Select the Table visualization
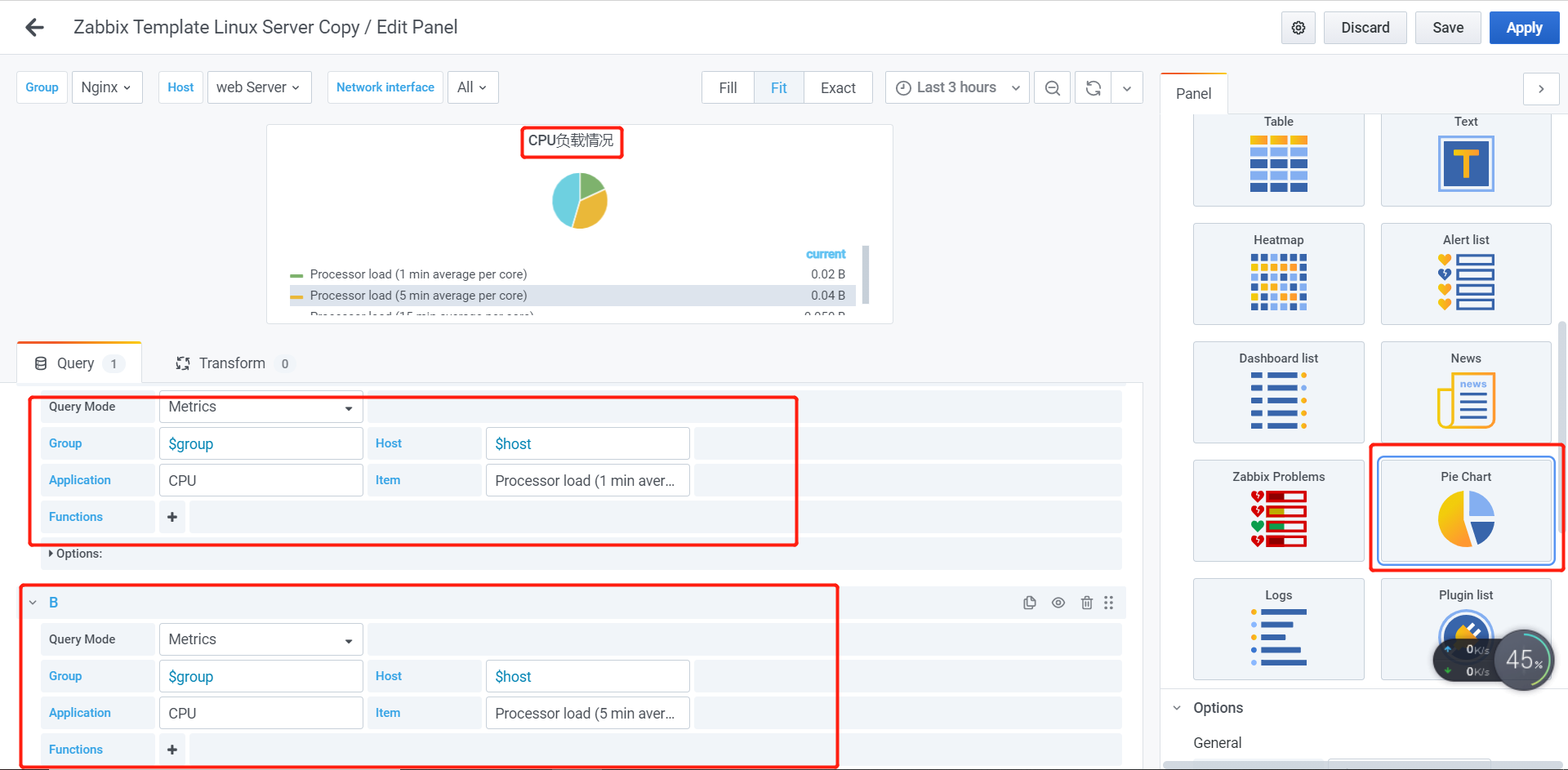Viewport: 1568px width, 770px height. click(x=1279, y=159)
